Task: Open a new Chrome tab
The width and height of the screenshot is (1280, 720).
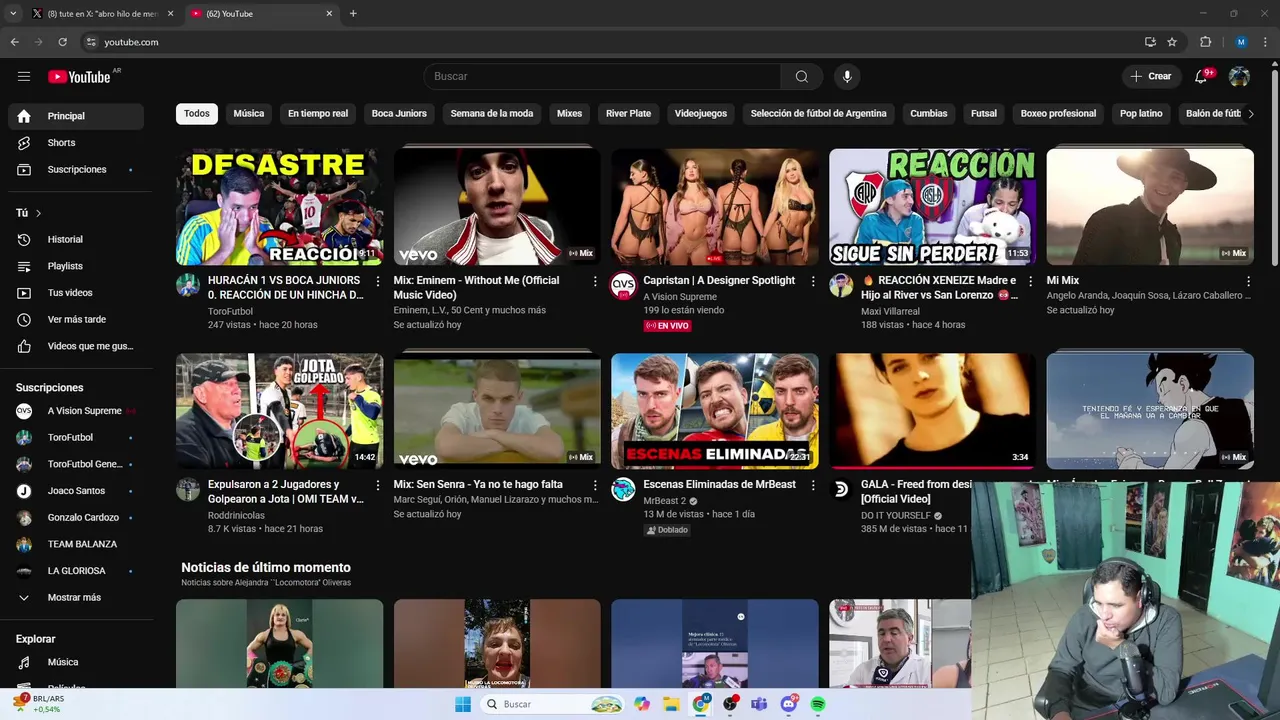Action: pos(353,14)
